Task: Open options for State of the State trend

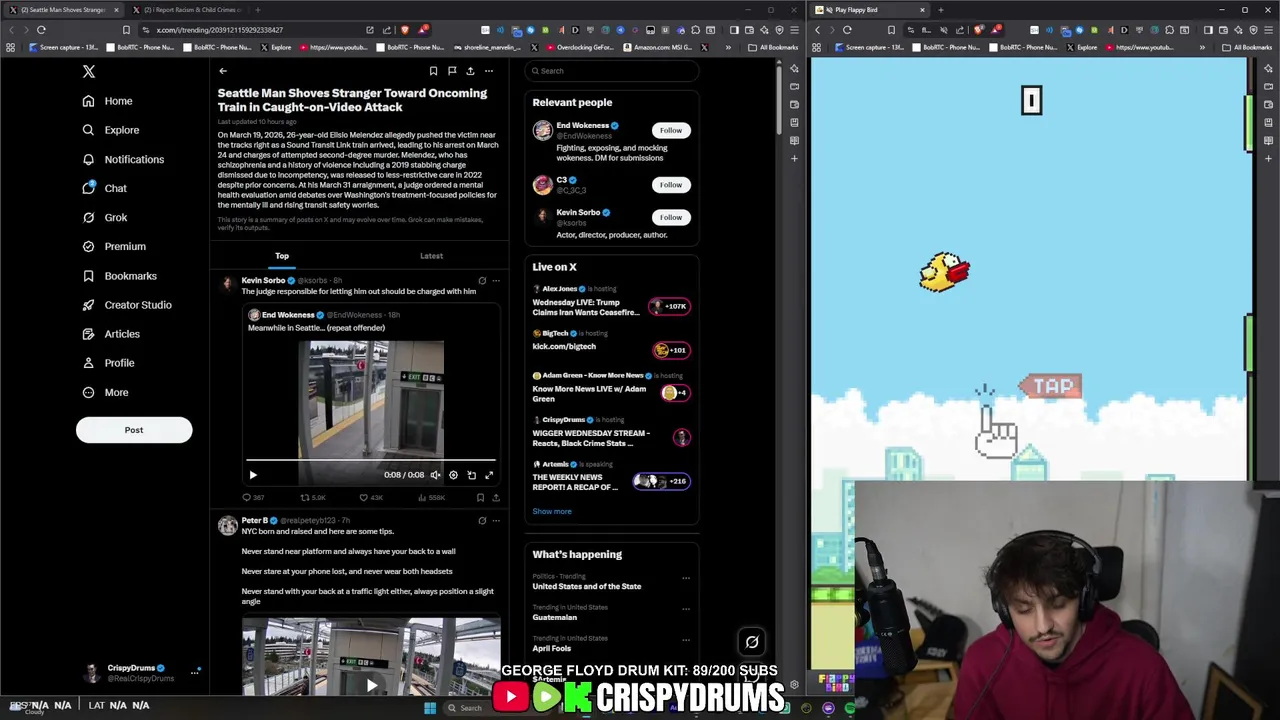Action: [686, 578]
